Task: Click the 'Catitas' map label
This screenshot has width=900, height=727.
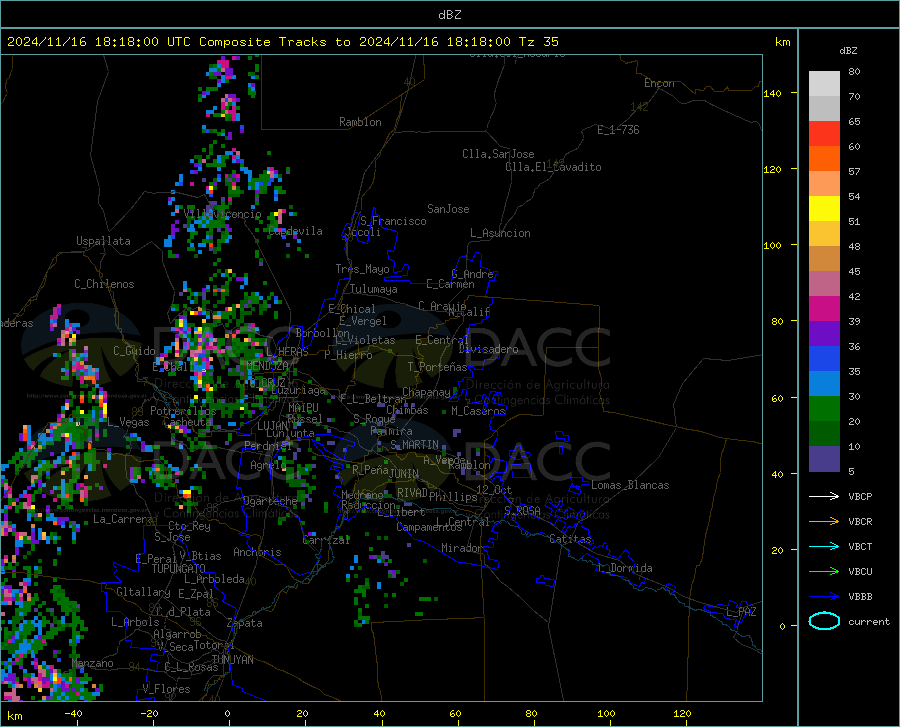Action: tap(571, 539)
